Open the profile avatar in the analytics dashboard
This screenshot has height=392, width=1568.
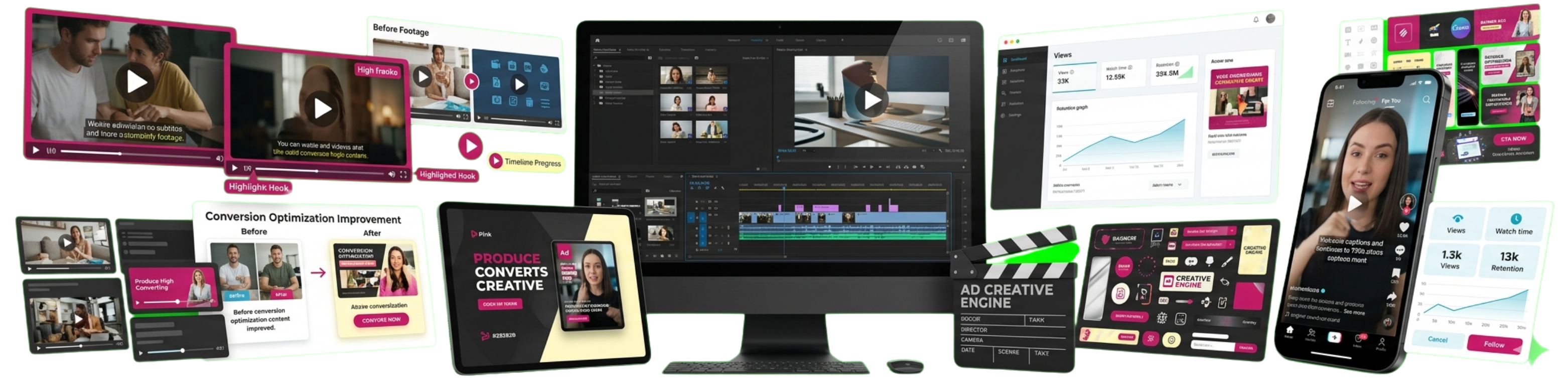1270,18
